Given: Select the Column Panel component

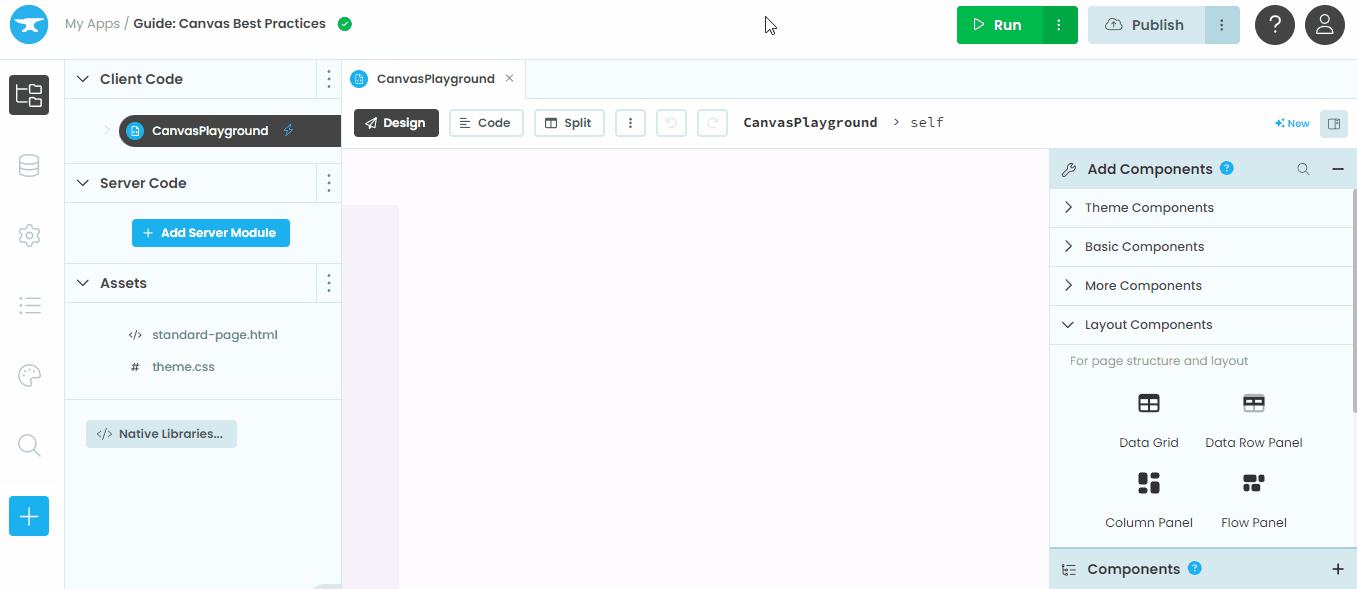Looking at the screenshot, I should coord(1148,499).
